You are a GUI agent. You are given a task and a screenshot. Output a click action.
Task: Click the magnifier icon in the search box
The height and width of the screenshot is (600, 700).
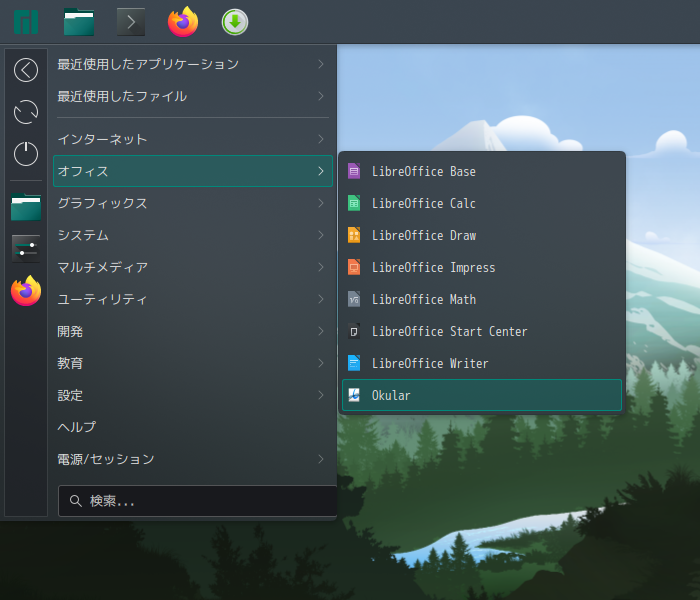pyautogui.click(x=75, y=501)
